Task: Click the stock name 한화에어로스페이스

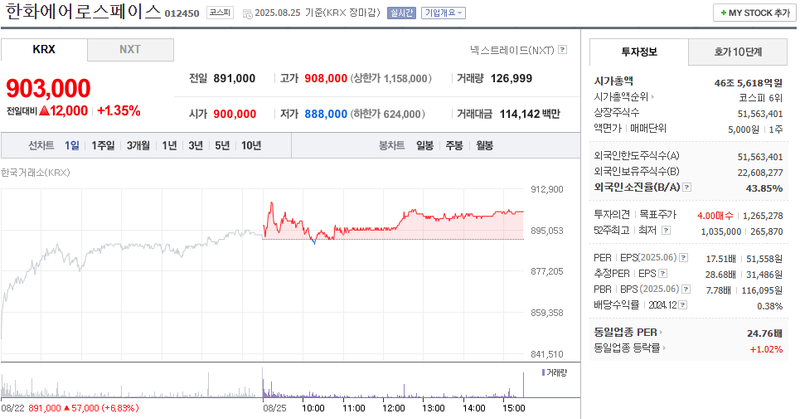Action: point(83,12)
